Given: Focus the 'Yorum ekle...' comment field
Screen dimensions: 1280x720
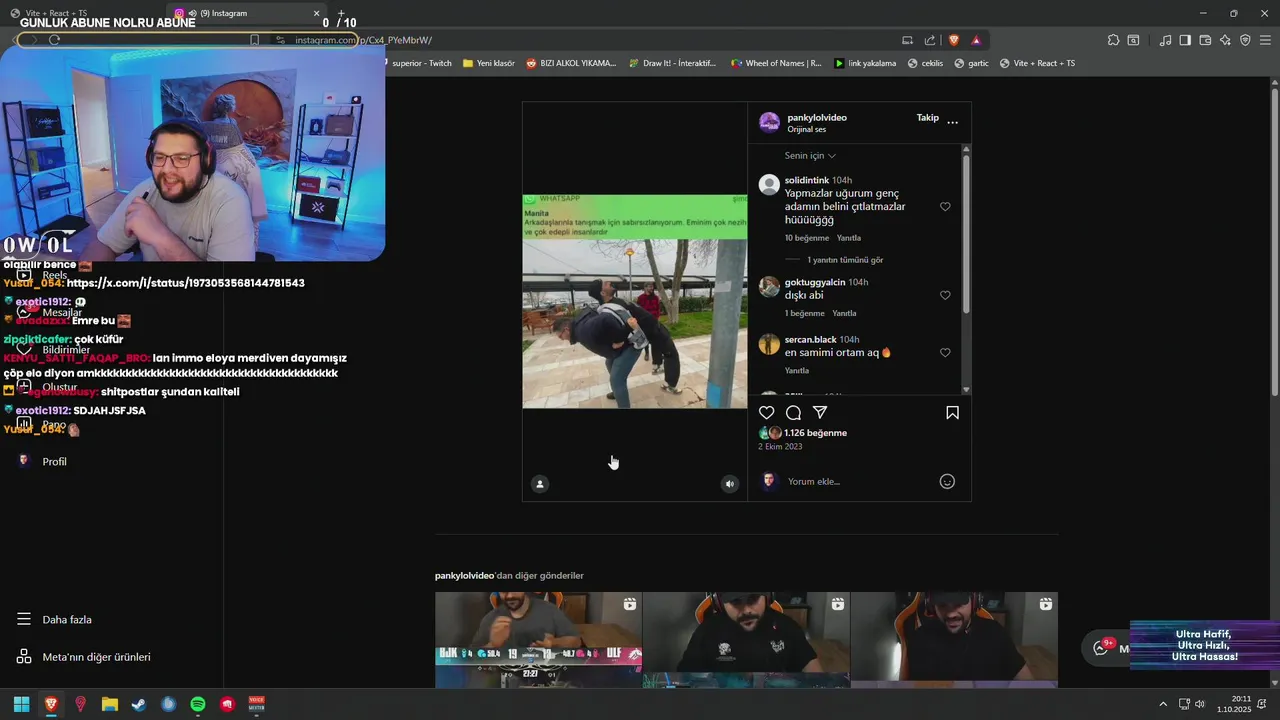Looking at the screenshot, I should point(860,481).
